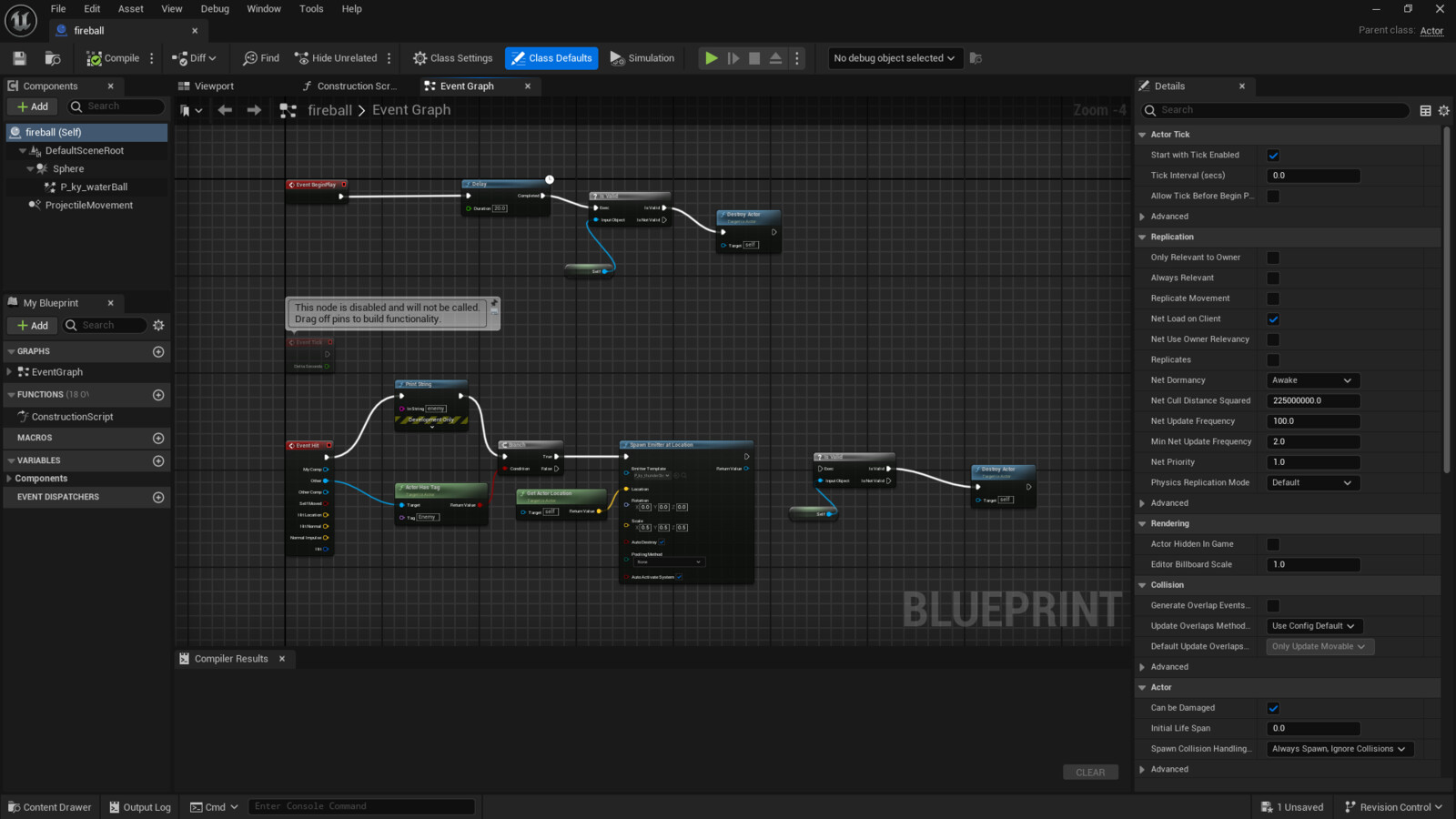Viewport: 1456px width, 819px height.
Task: Click the Compile button
Action: coord(113,58)
